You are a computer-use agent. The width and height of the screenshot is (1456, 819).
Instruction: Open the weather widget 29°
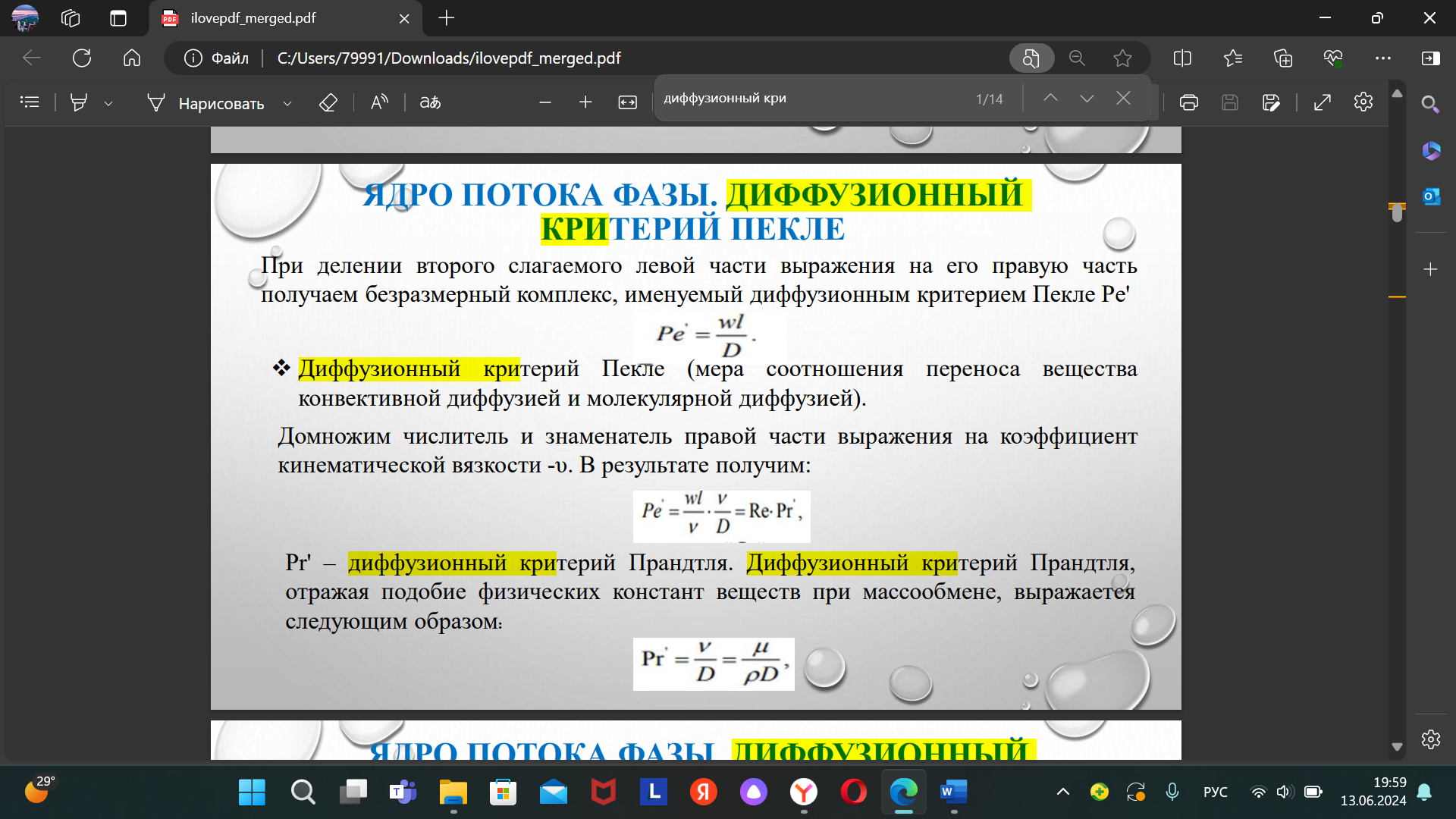point(39,789)
